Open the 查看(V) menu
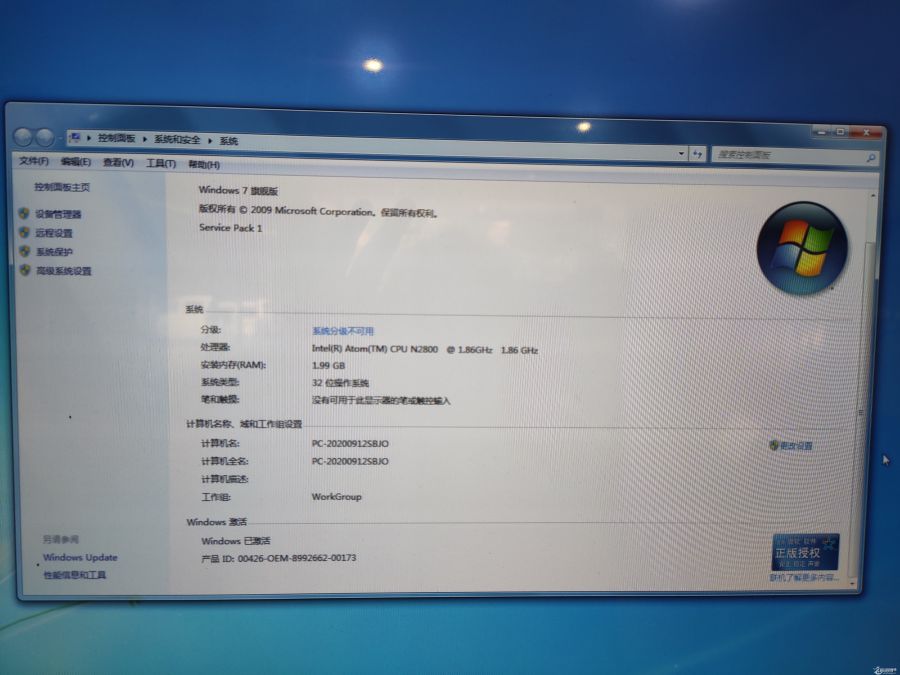 coord(118,163)
